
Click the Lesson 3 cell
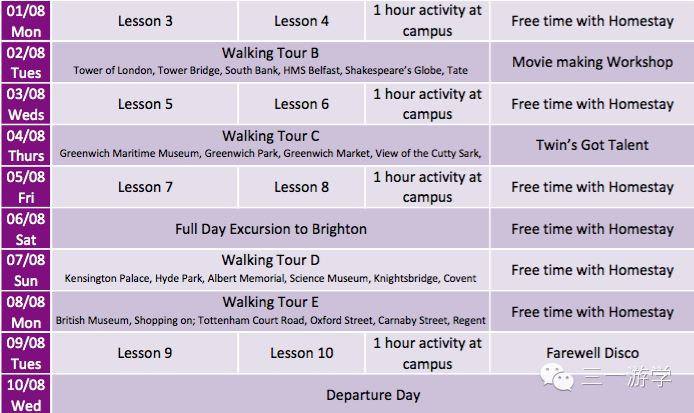pyautogui.click(x=145, y=21)
